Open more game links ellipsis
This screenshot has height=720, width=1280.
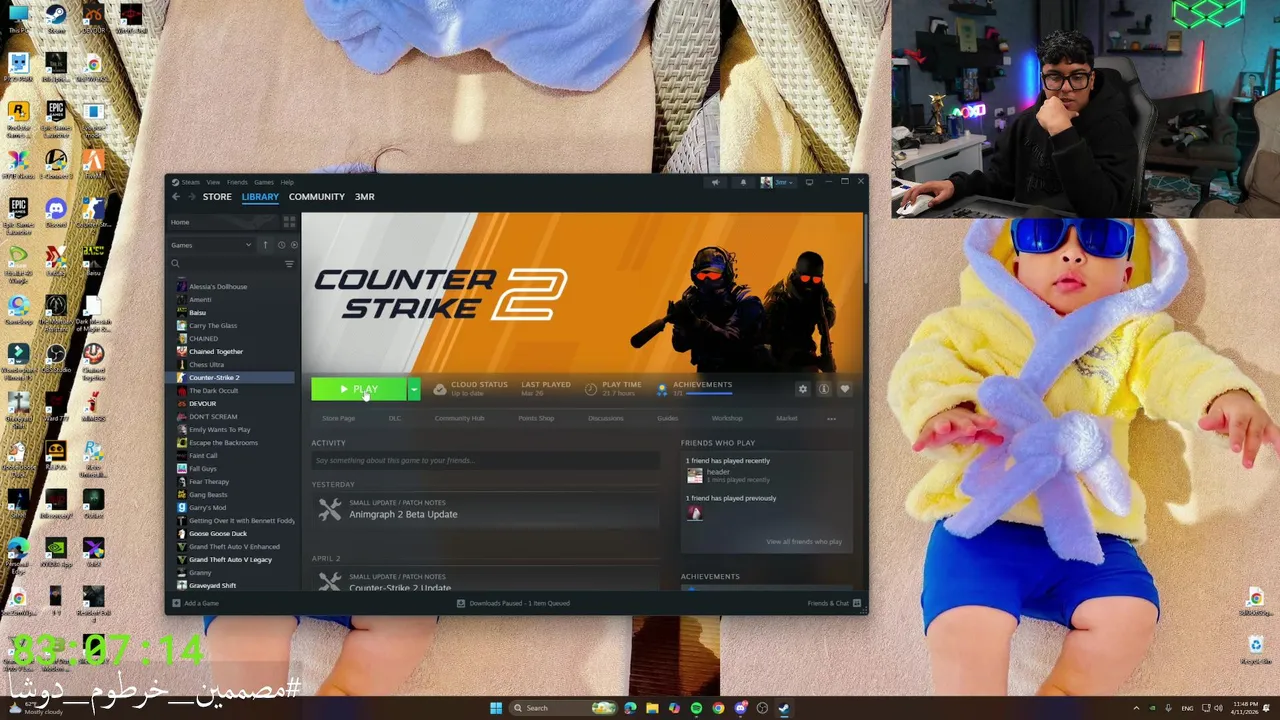pyautogui.click(x=831, y=418)
